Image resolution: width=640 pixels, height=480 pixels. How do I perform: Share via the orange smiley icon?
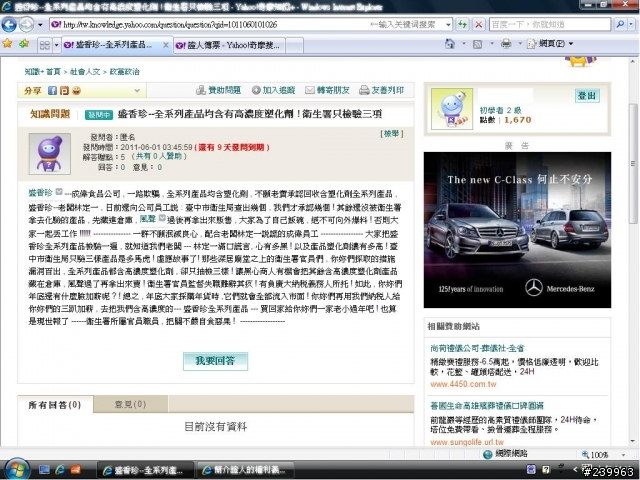[76, 91]
